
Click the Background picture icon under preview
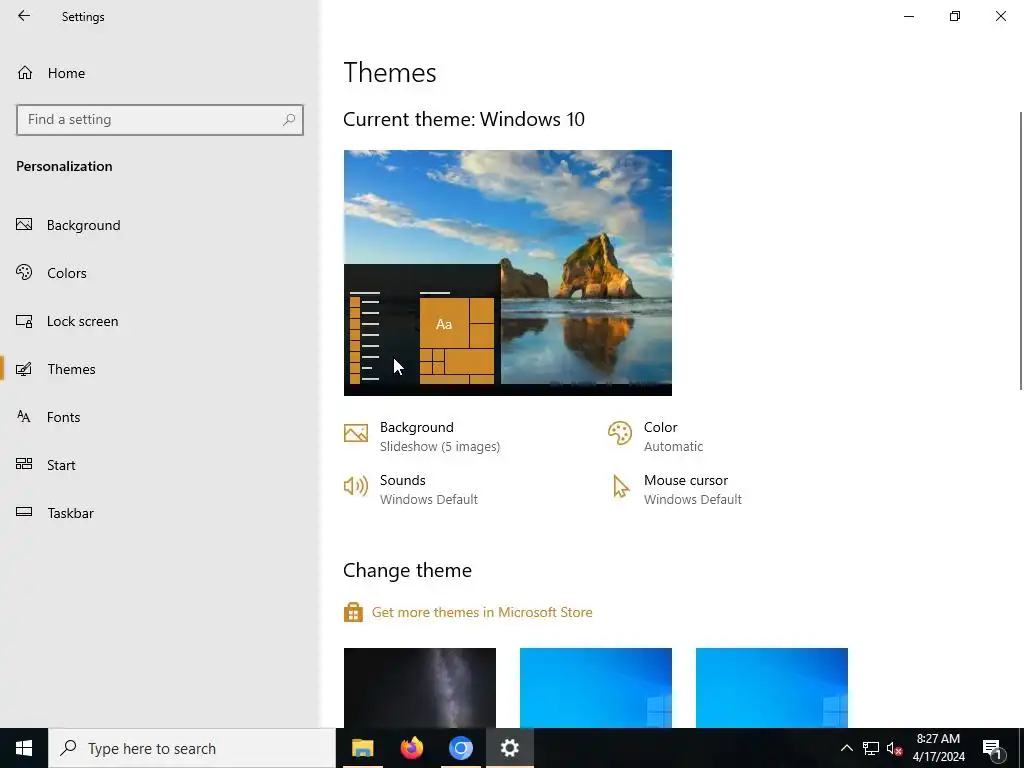(356, 433)
